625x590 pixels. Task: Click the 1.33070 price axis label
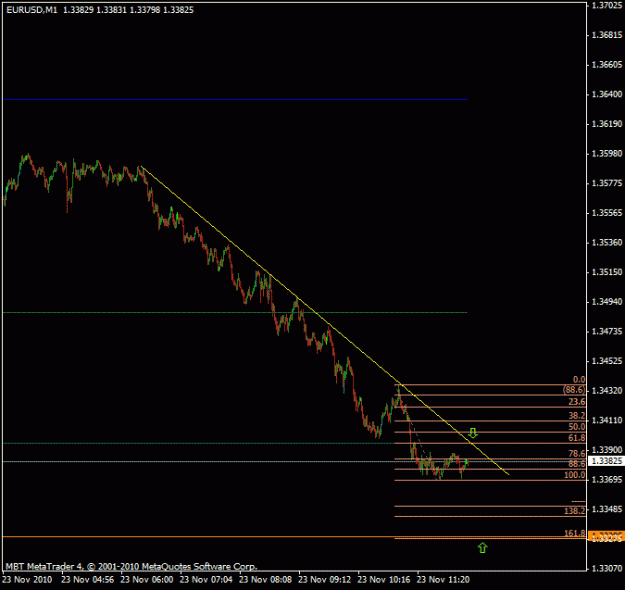(607, 568)
